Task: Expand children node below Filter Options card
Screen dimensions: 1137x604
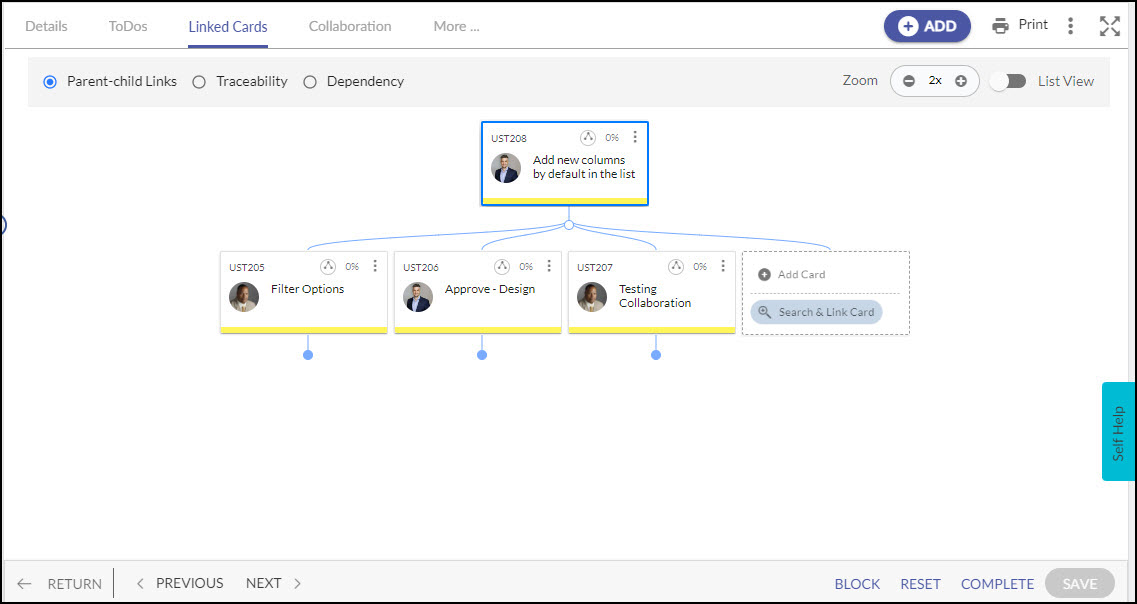Action: (x=308, y=355)
